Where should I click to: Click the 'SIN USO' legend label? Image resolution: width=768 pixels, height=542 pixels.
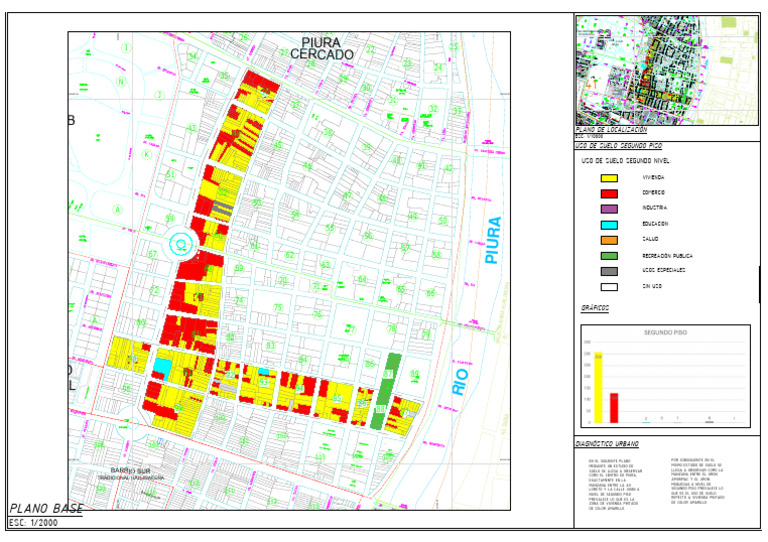tap(651, 286)
